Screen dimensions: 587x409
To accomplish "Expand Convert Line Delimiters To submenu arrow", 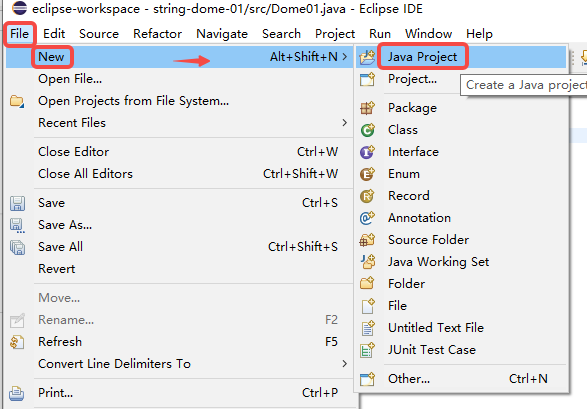I will coord(344,364).
